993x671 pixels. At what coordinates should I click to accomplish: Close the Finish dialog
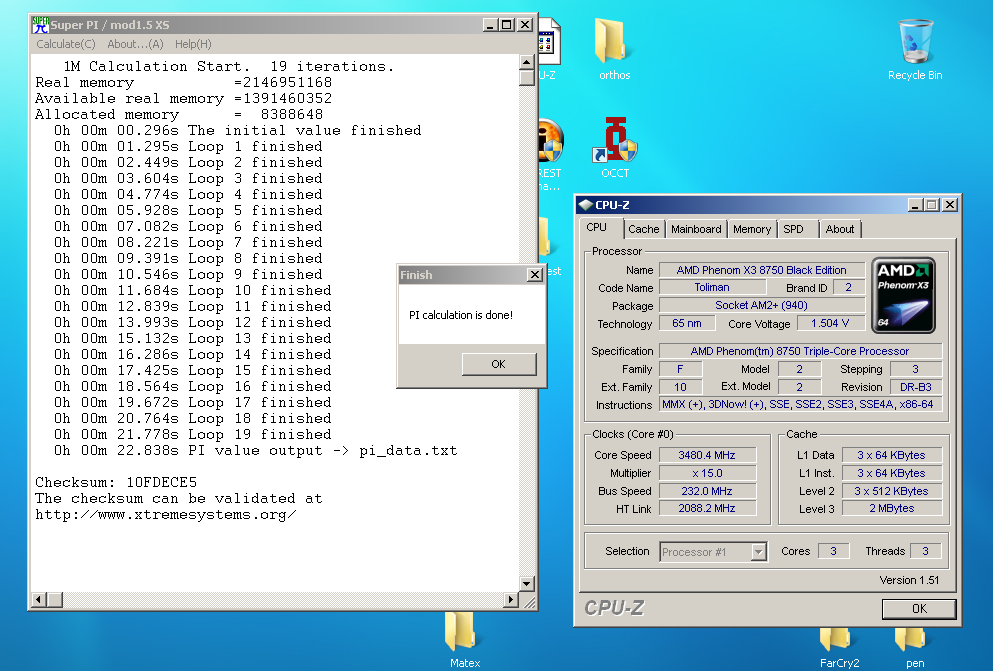click(534, 275)
